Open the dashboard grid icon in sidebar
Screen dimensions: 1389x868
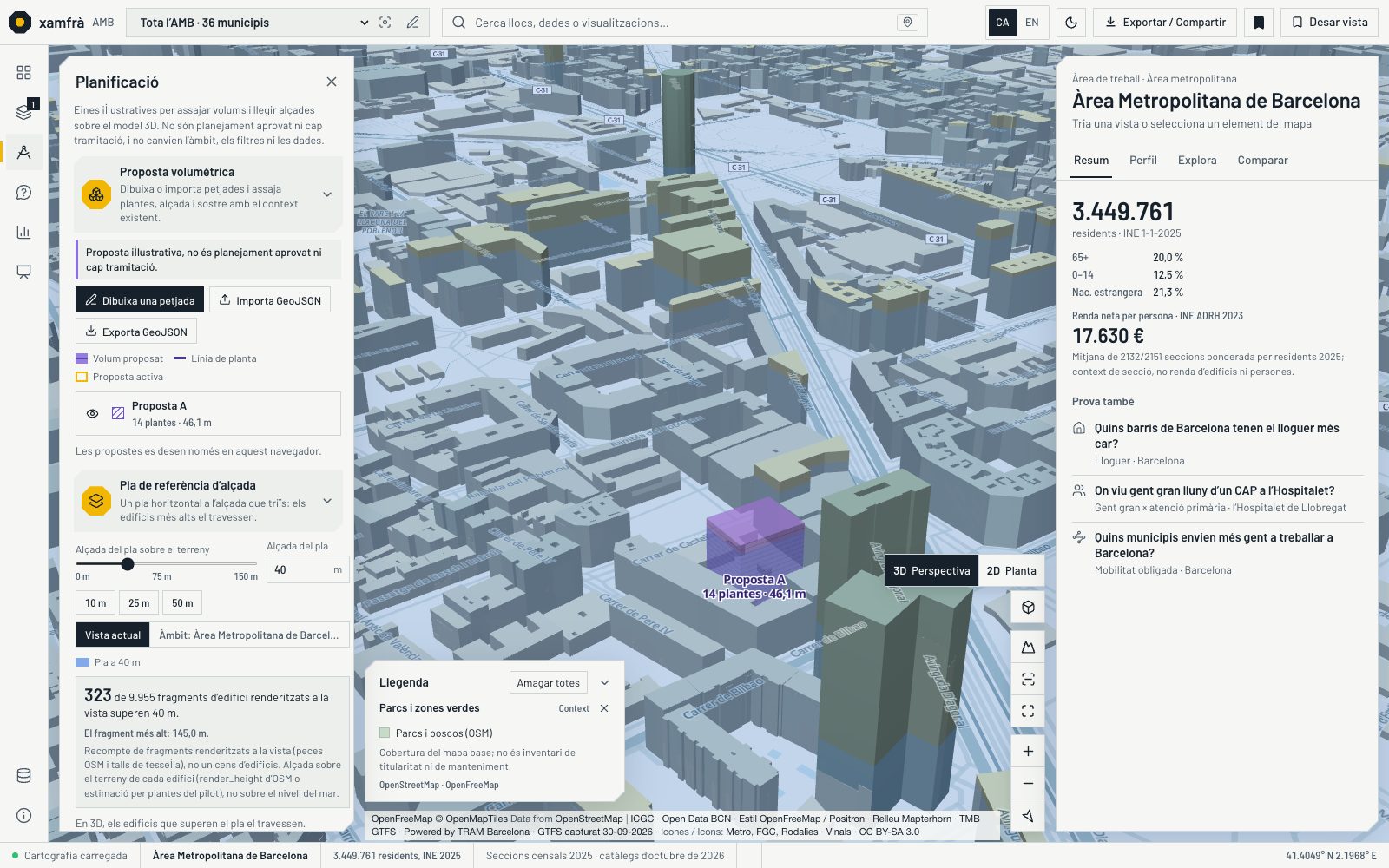(23, 72)
